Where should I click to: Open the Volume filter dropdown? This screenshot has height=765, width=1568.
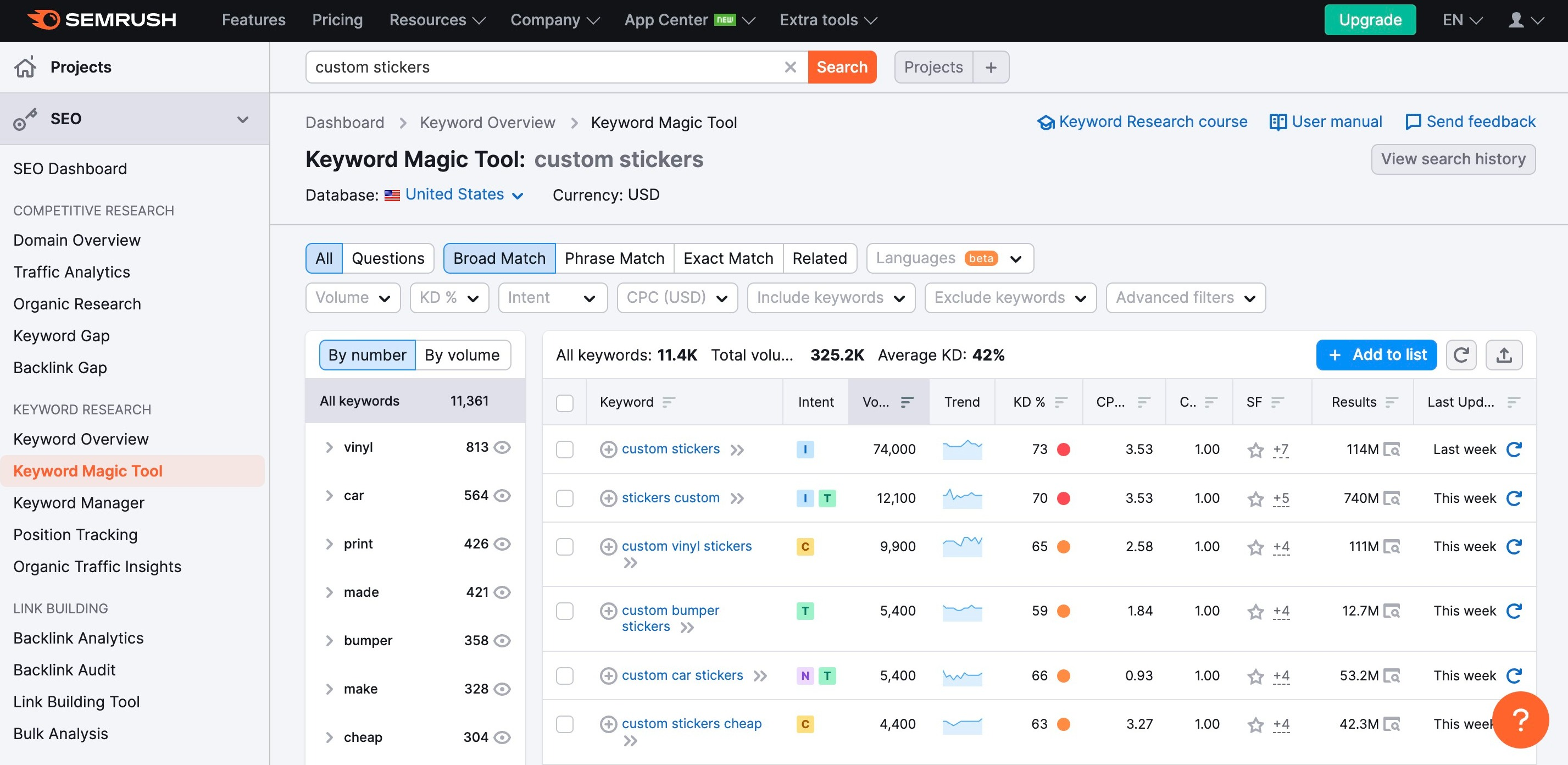pyautogui.click(x=353, y=298)
